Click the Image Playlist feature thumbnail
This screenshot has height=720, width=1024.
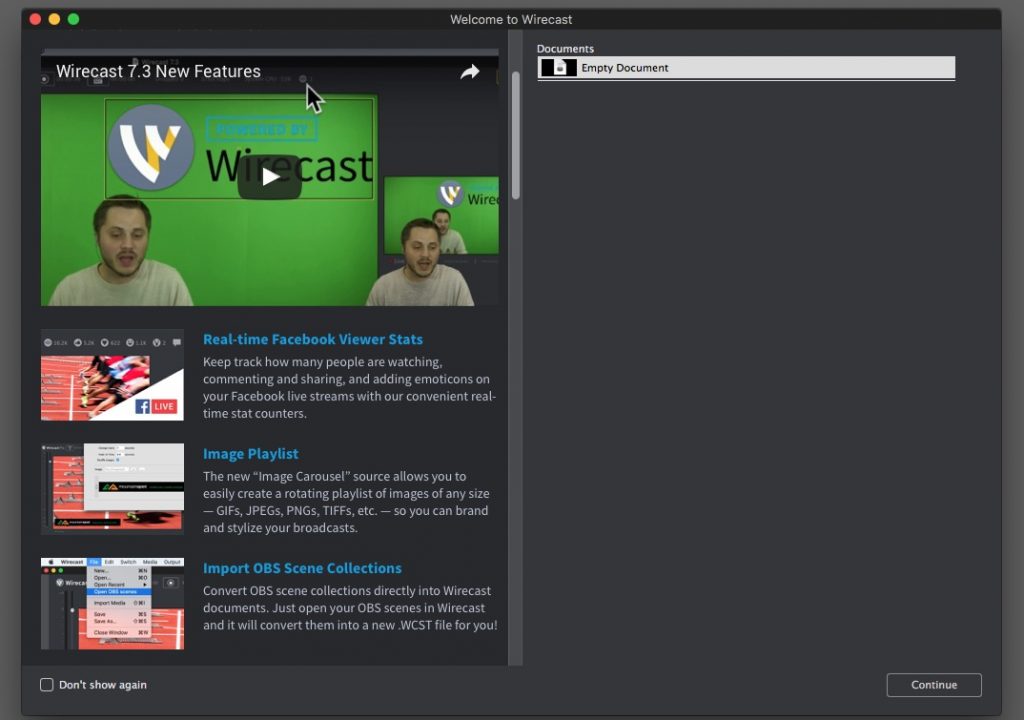pyautogui.click(x=112, y=489)
